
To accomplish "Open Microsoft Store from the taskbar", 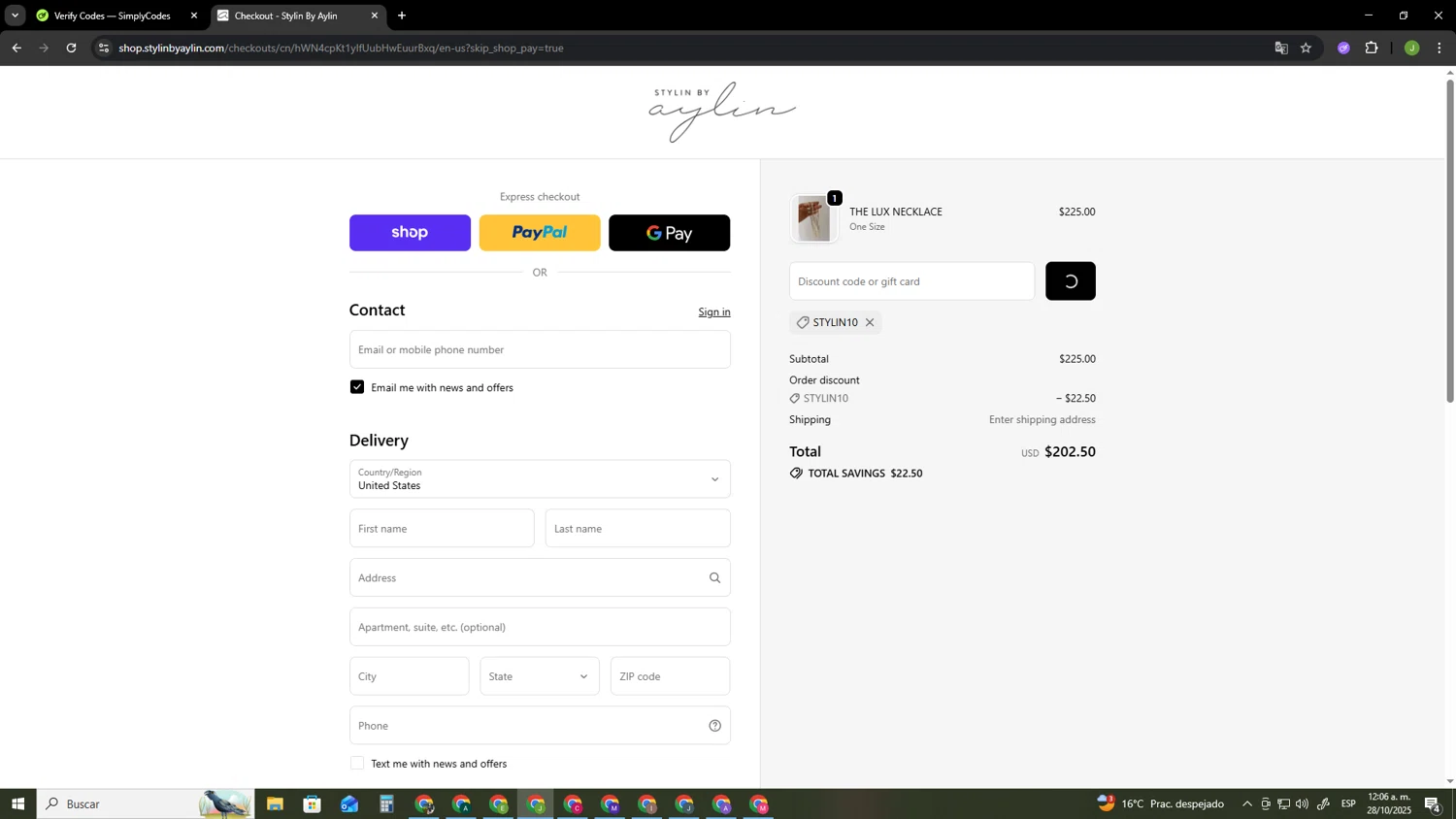I will tap(312, 804).
